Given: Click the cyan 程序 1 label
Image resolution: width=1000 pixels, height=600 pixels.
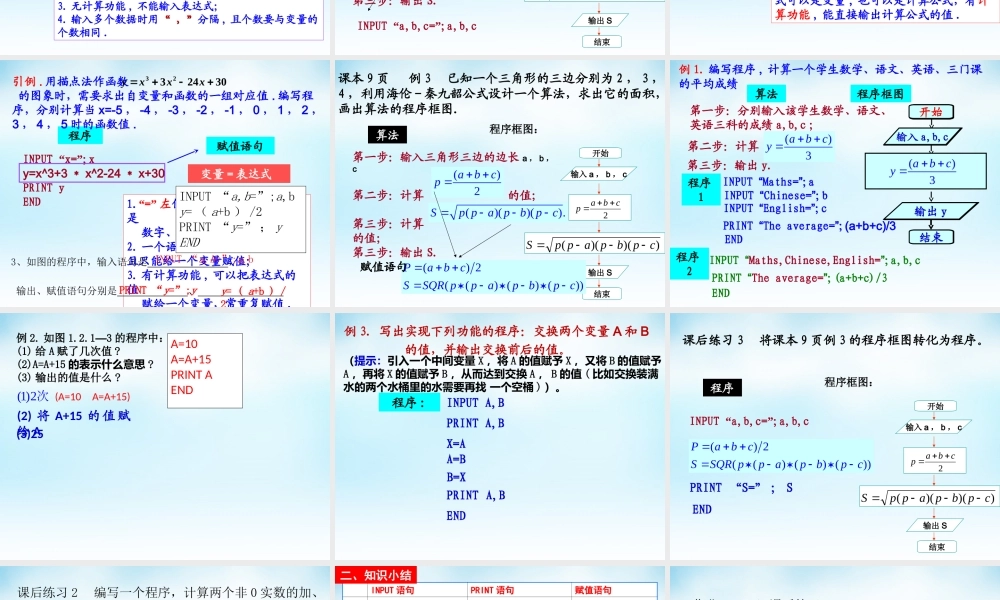Looking at the screenshot, I should click(x=701, y=189).
